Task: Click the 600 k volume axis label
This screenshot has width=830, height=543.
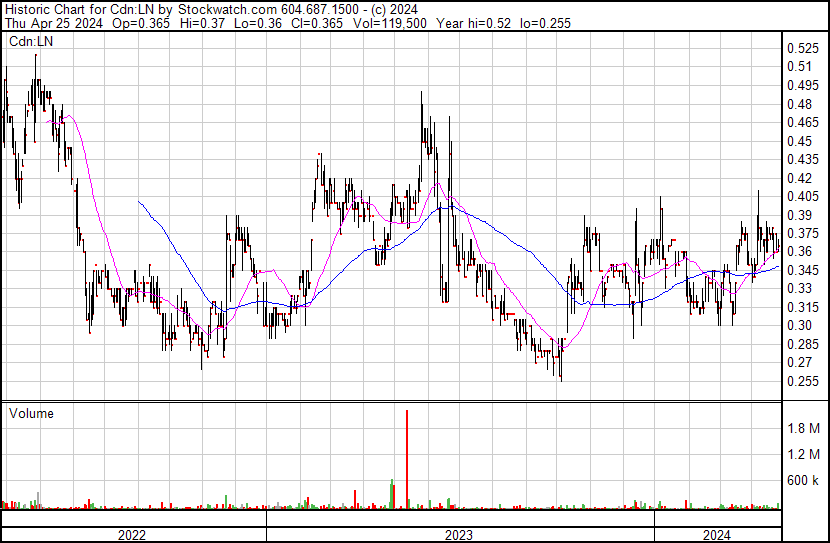Action: pos(803,480)
